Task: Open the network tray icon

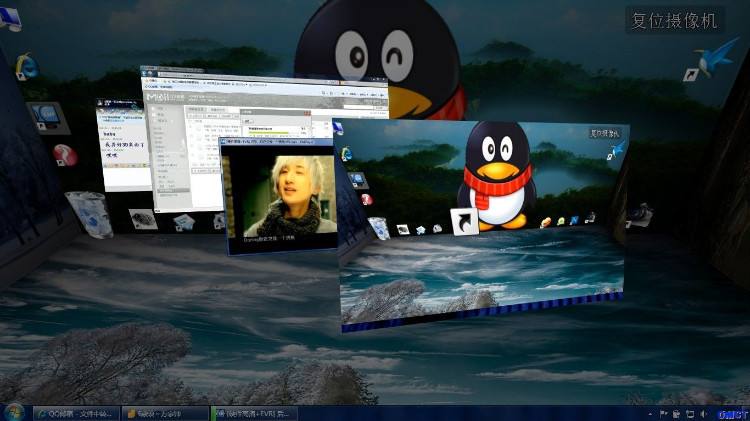Action: pos(690,414)
